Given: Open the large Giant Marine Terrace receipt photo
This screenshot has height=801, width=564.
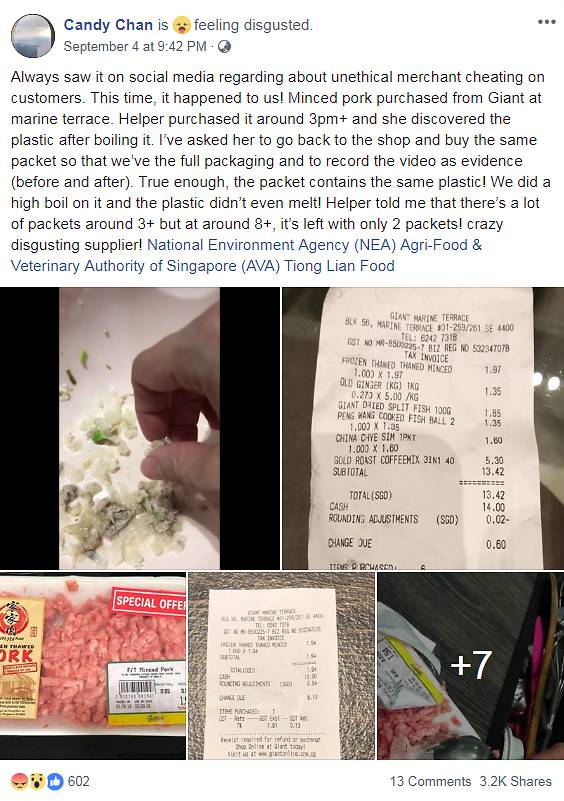Looking at the screenshot, I should 423,428.
